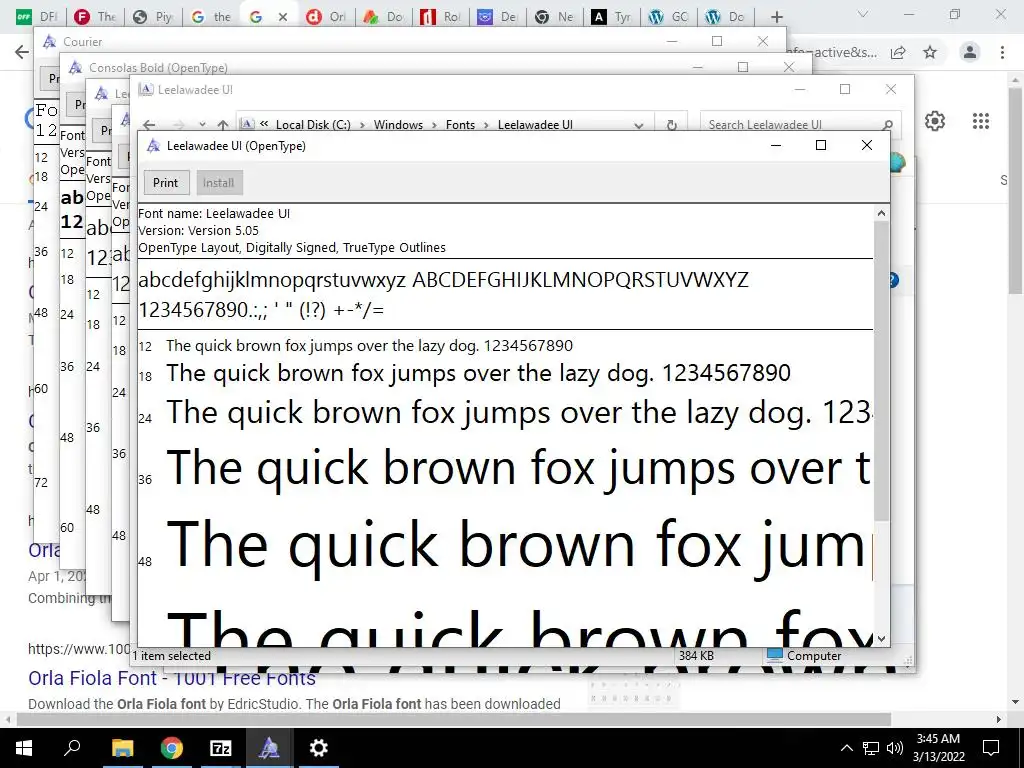The height and width of the screenshot is (768, 1024).
Task: Expand the address bar history dropdown
Action: (x=639, y=125)
